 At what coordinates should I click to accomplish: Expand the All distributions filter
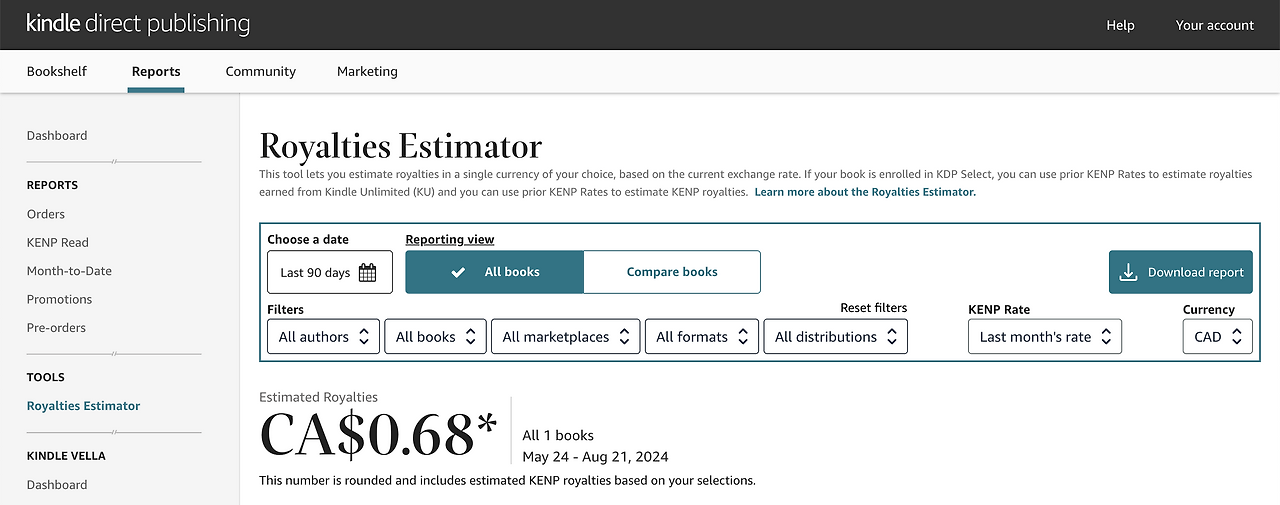tap(835, 337)
